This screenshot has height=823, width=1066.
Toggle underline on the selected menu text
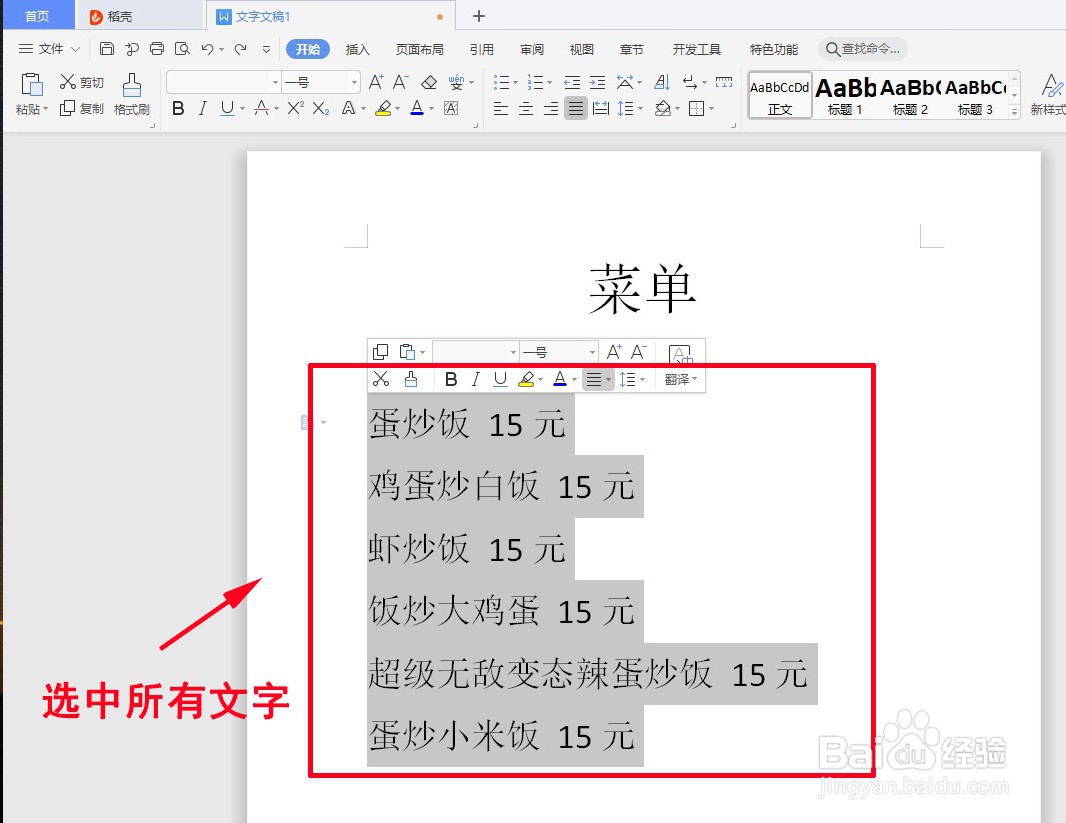(500, 379)
